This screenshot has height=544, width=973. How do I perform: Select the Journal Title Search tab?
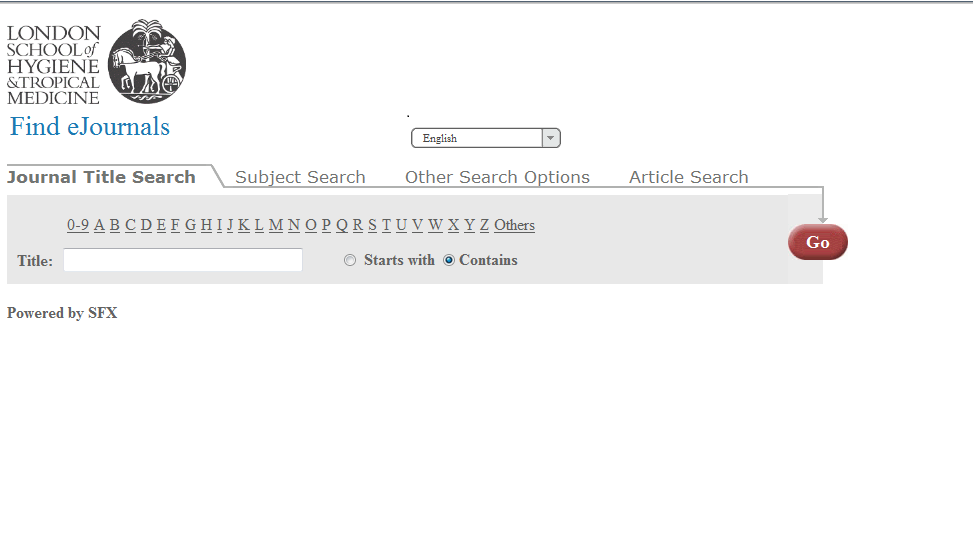[101, 177]
